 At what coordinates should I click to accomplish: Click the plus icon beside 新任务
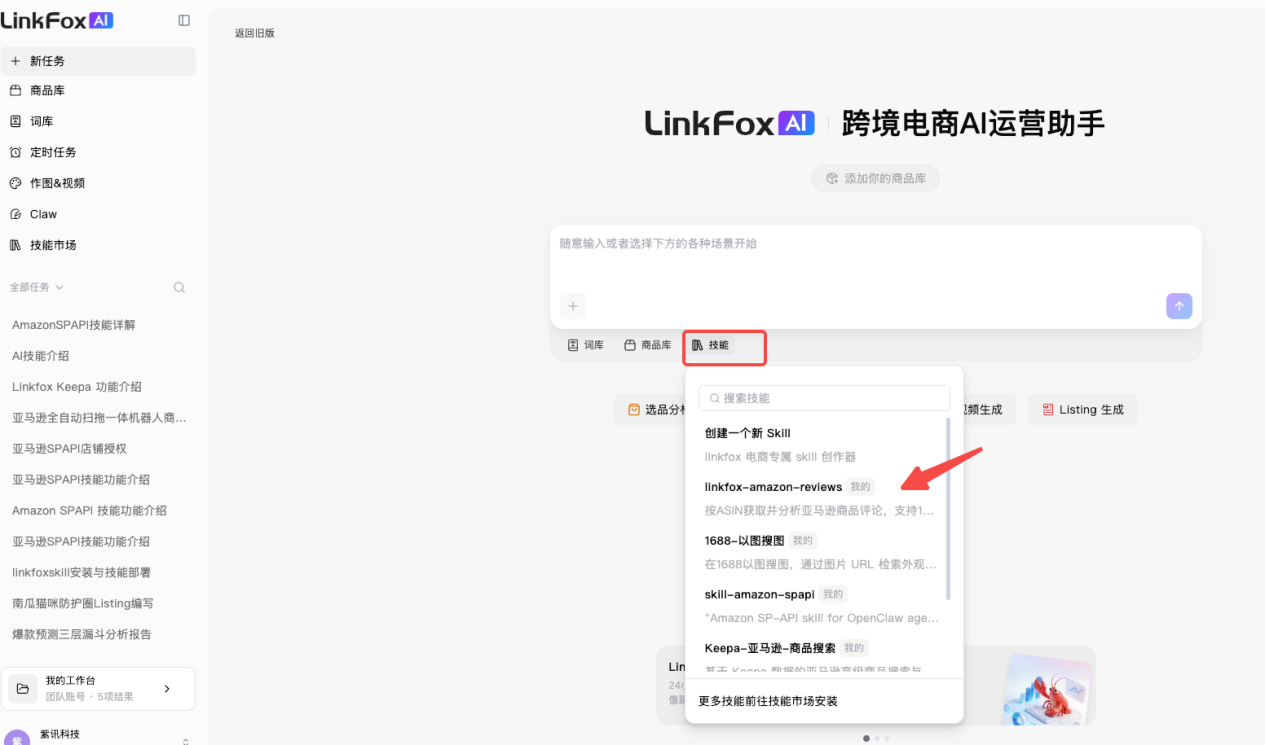point(15,61)
